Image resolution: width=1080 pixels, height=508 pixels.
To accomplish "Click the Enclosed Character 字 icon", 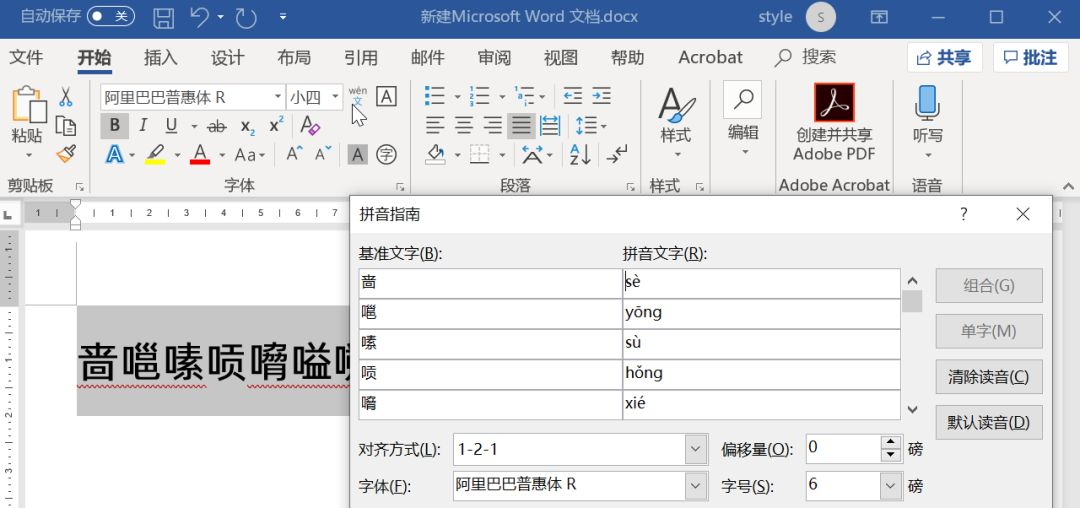I will click(x=386, y=154).
